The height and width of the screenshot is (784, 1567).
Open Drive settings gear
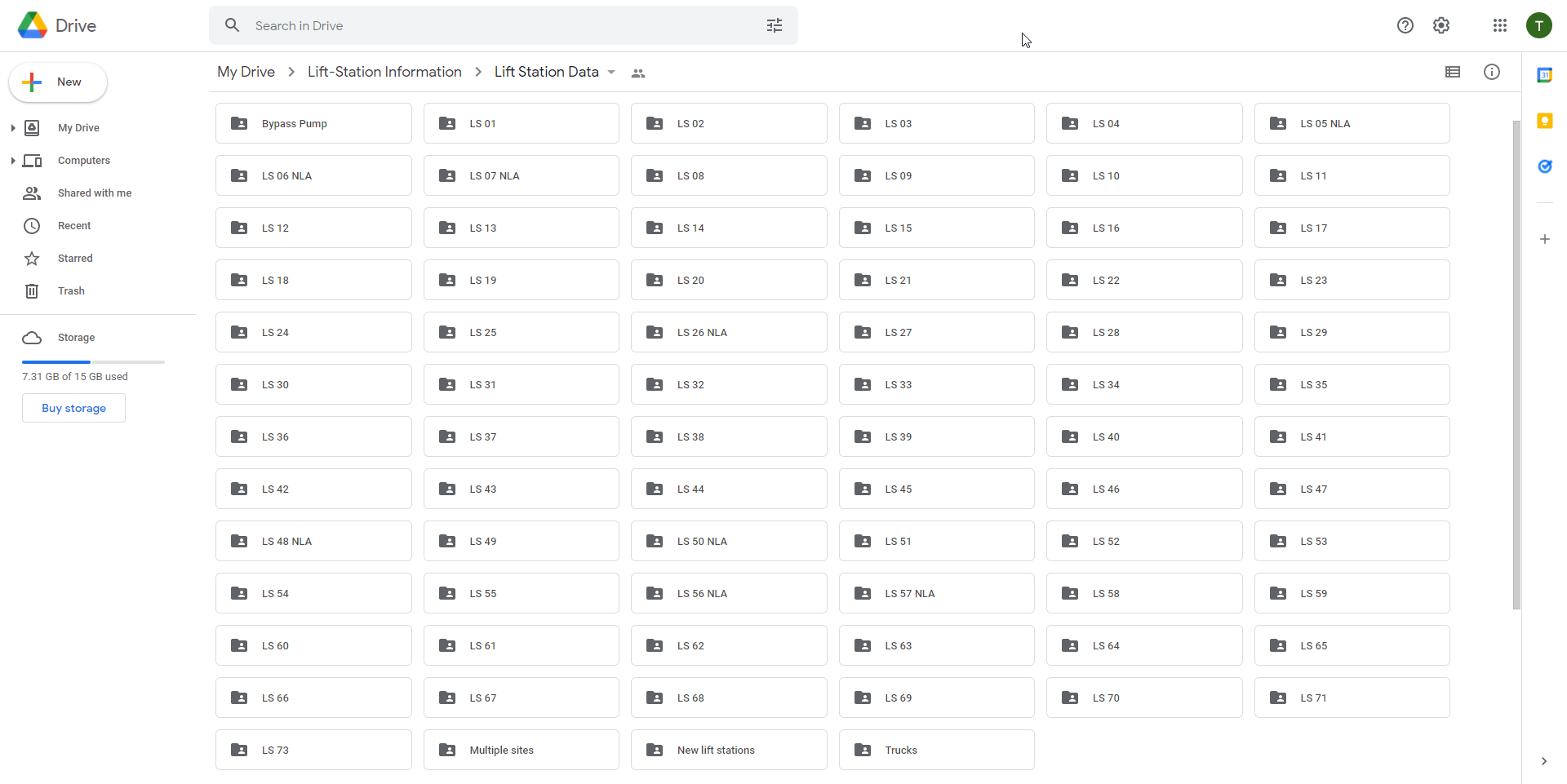[x=1441, y=26]
